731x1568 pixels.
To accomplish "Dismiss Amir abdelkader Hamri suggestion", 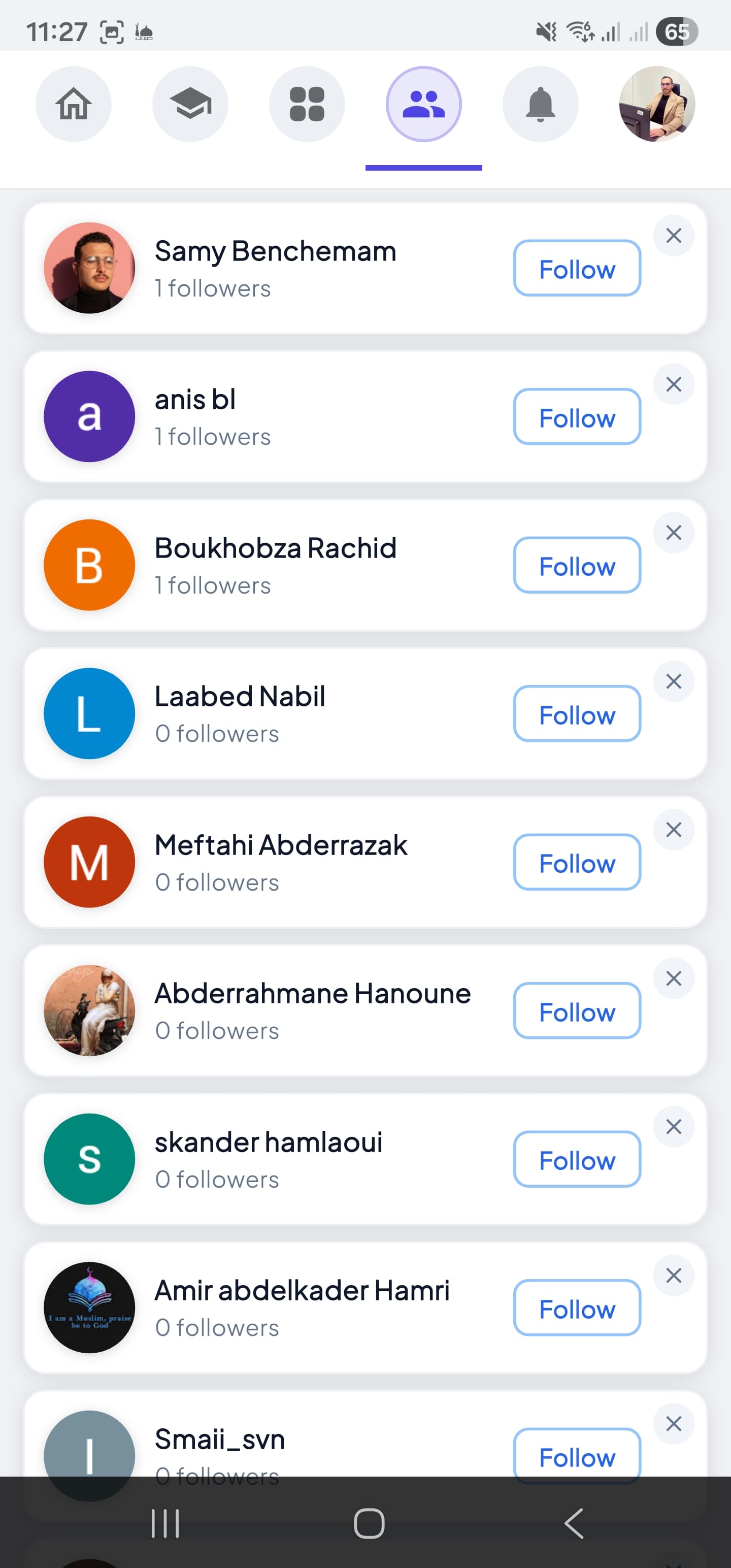I will tap(674, 1275).
